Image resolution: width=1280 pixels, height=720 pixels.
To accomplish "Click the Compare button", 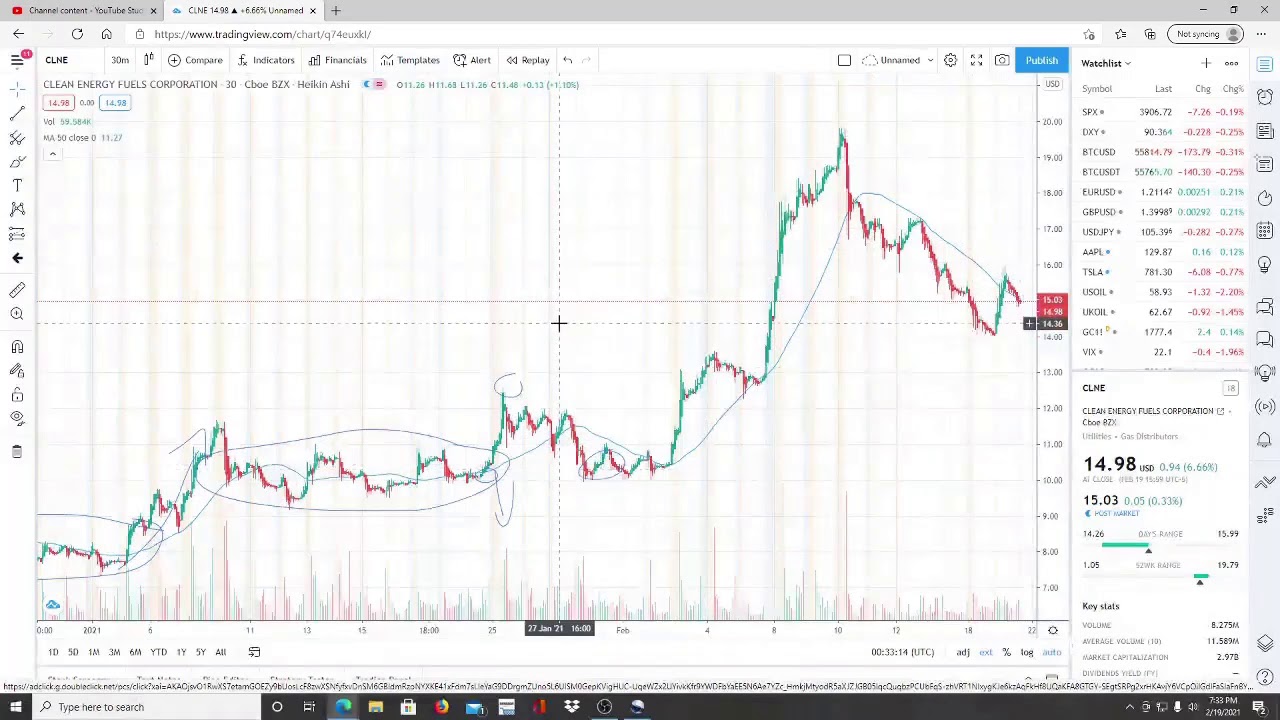I will coord(195,60).
